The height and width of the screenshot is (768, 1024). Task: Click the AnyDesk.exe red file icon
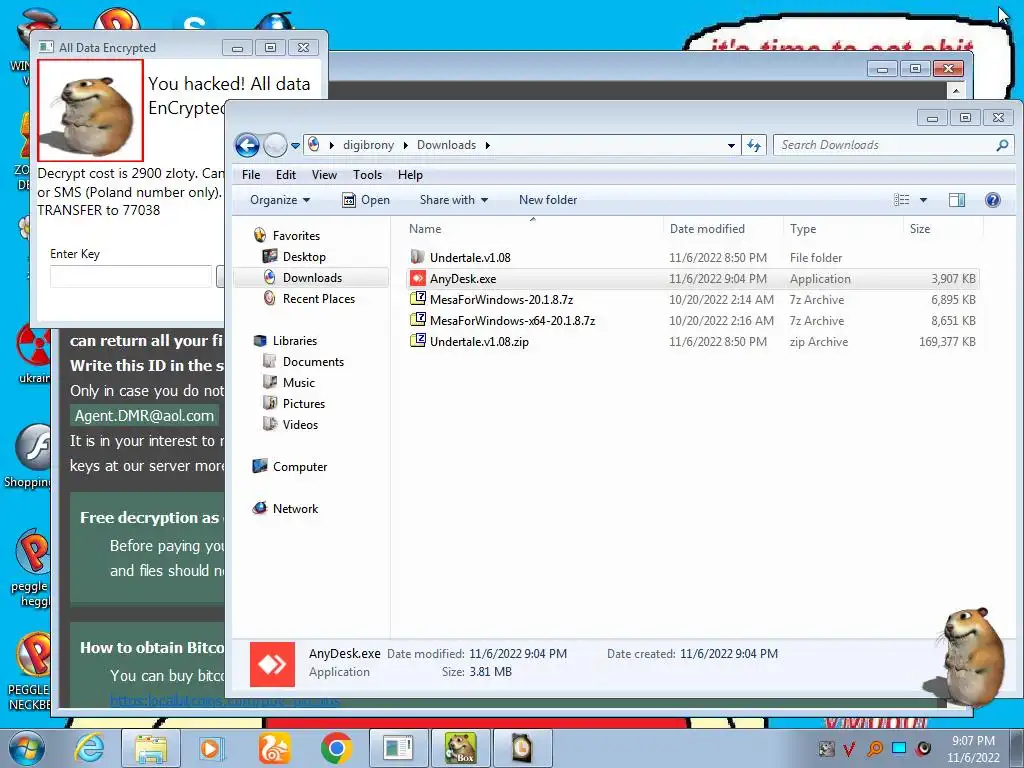click(417, 278)
